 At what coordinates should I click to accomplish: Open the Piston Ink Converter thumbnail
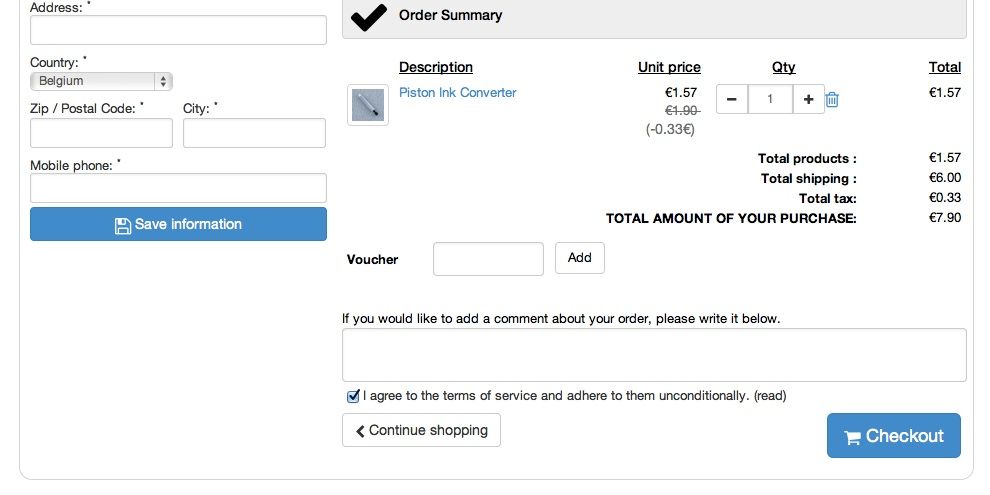click(x=368, y=105)
